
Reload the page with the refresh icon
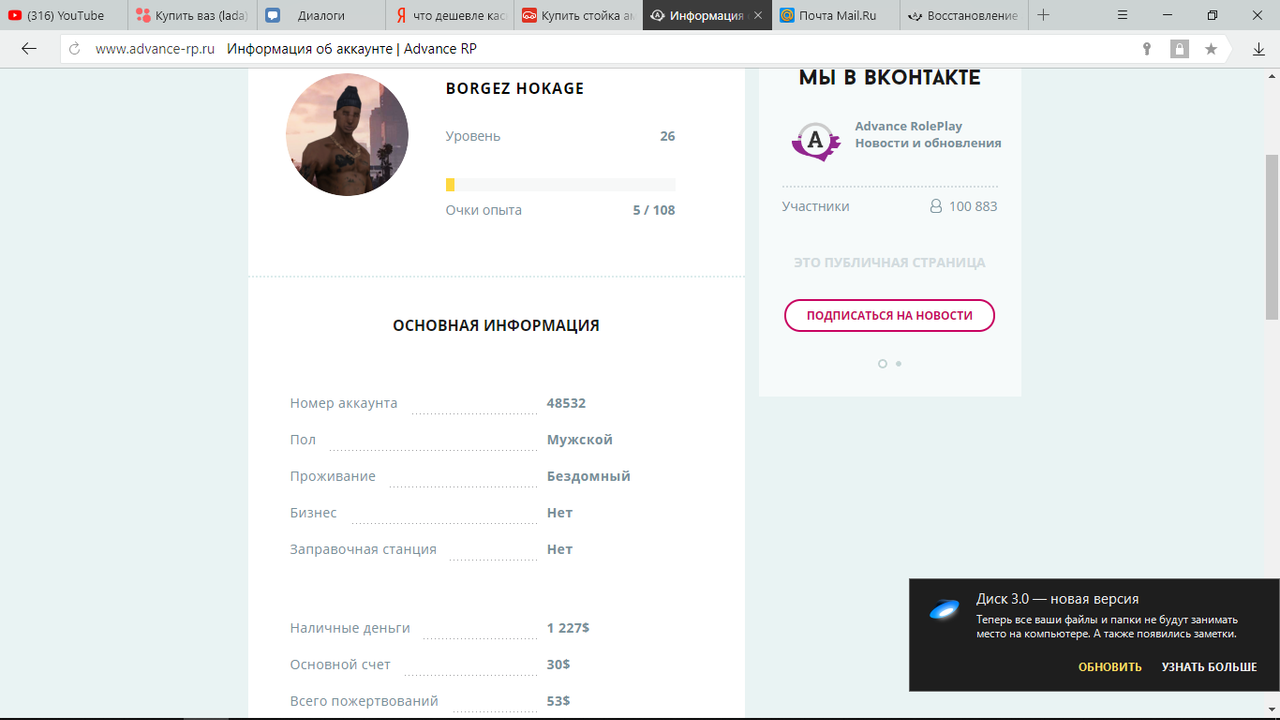coord(74,49)
